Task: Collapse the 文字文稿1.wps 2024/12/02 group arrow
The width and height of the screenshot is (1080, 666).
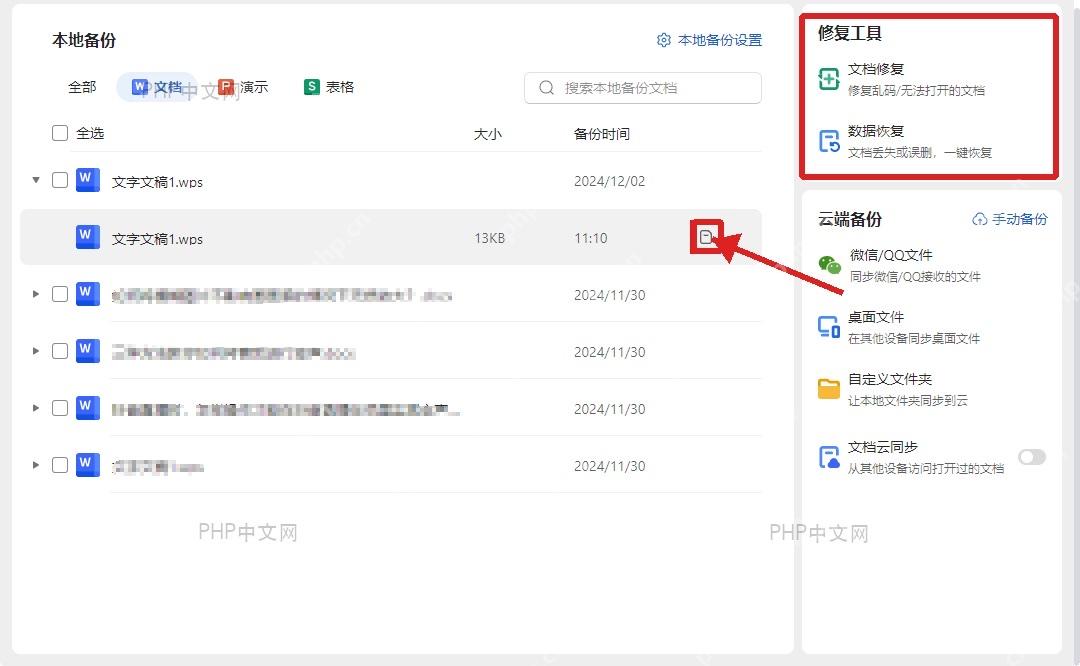Action: [36, 180]
